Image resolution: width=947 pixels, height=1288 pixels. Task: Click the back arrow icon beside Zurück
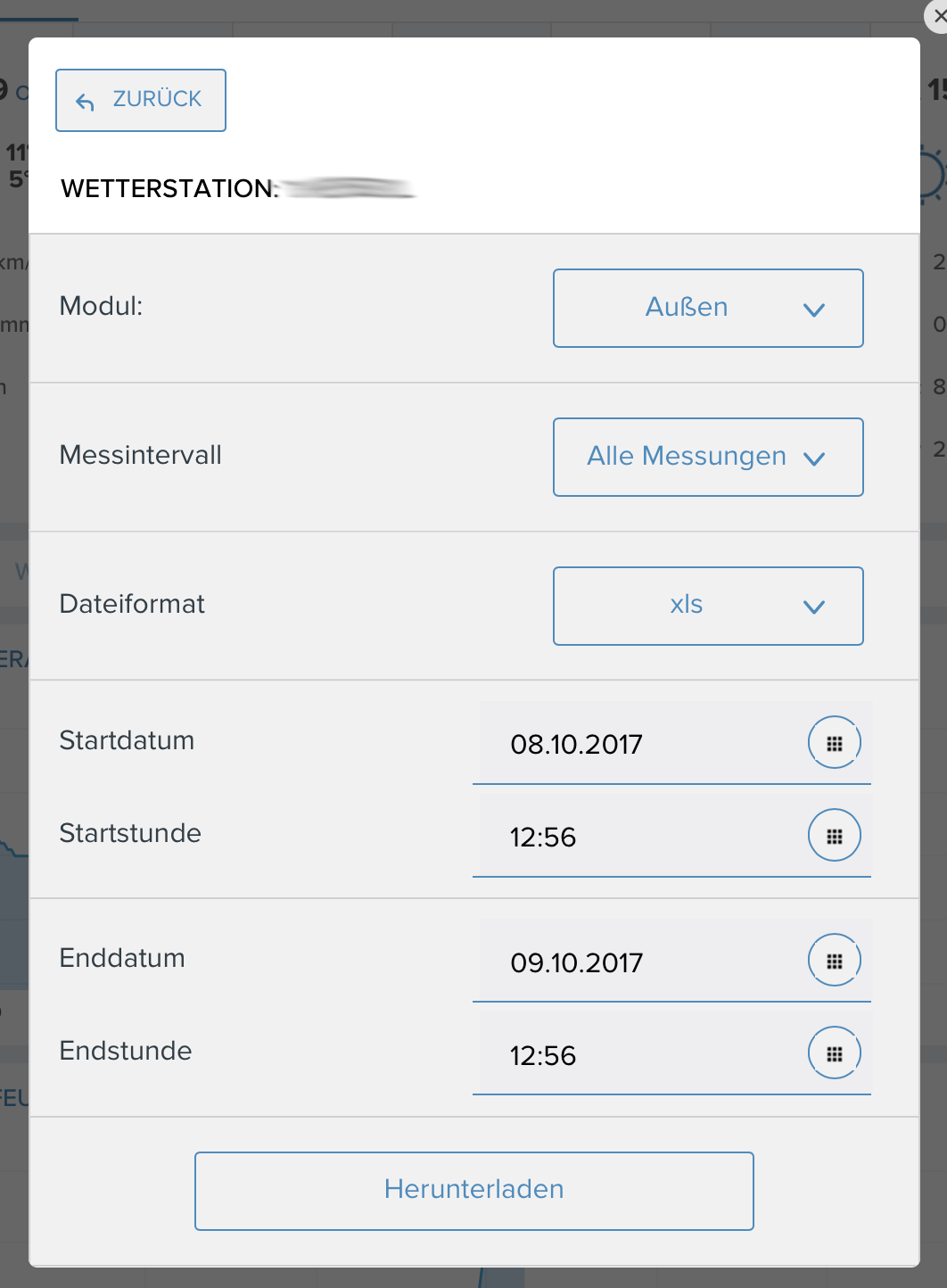coord(86,102)
